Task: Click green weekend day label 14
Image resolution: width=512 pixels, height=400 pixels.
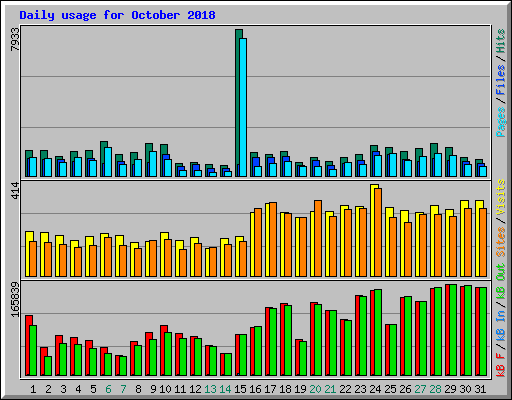Action: click(225, 389)
